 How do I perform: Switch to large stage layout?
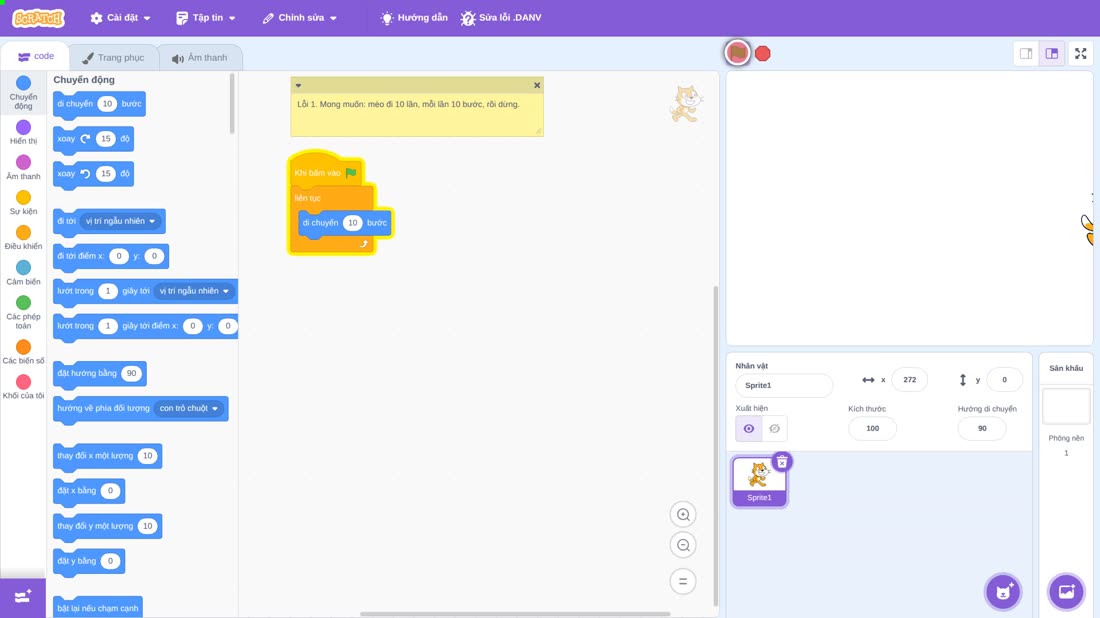(1052, 53)
